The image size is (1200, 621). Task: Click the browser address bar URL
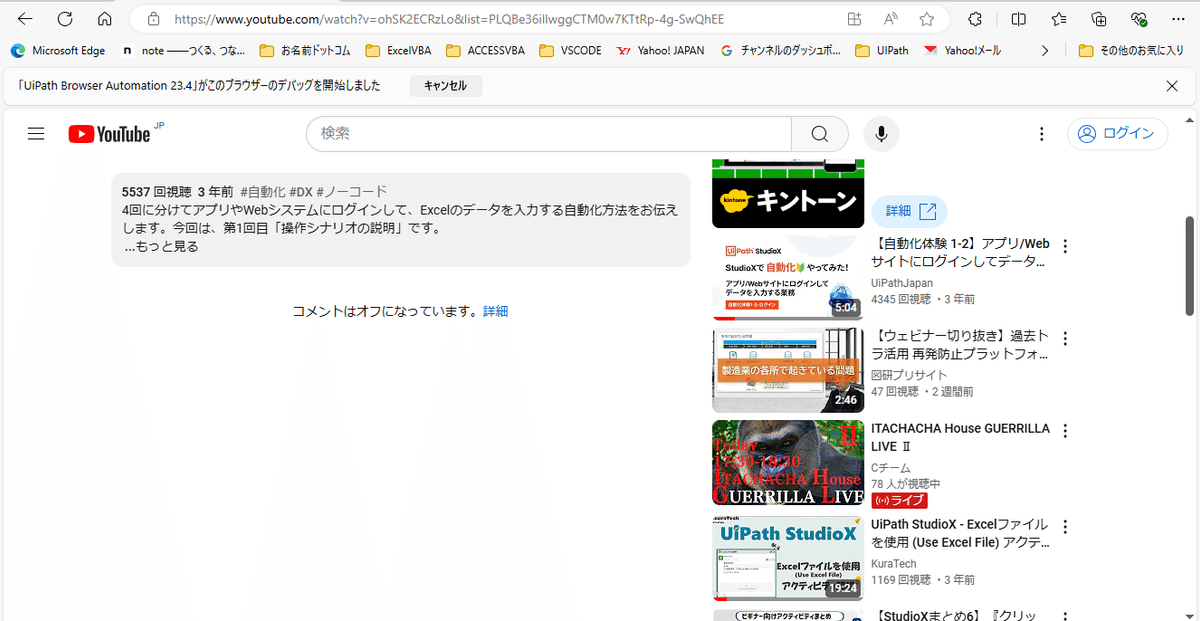tap(449, 19)
